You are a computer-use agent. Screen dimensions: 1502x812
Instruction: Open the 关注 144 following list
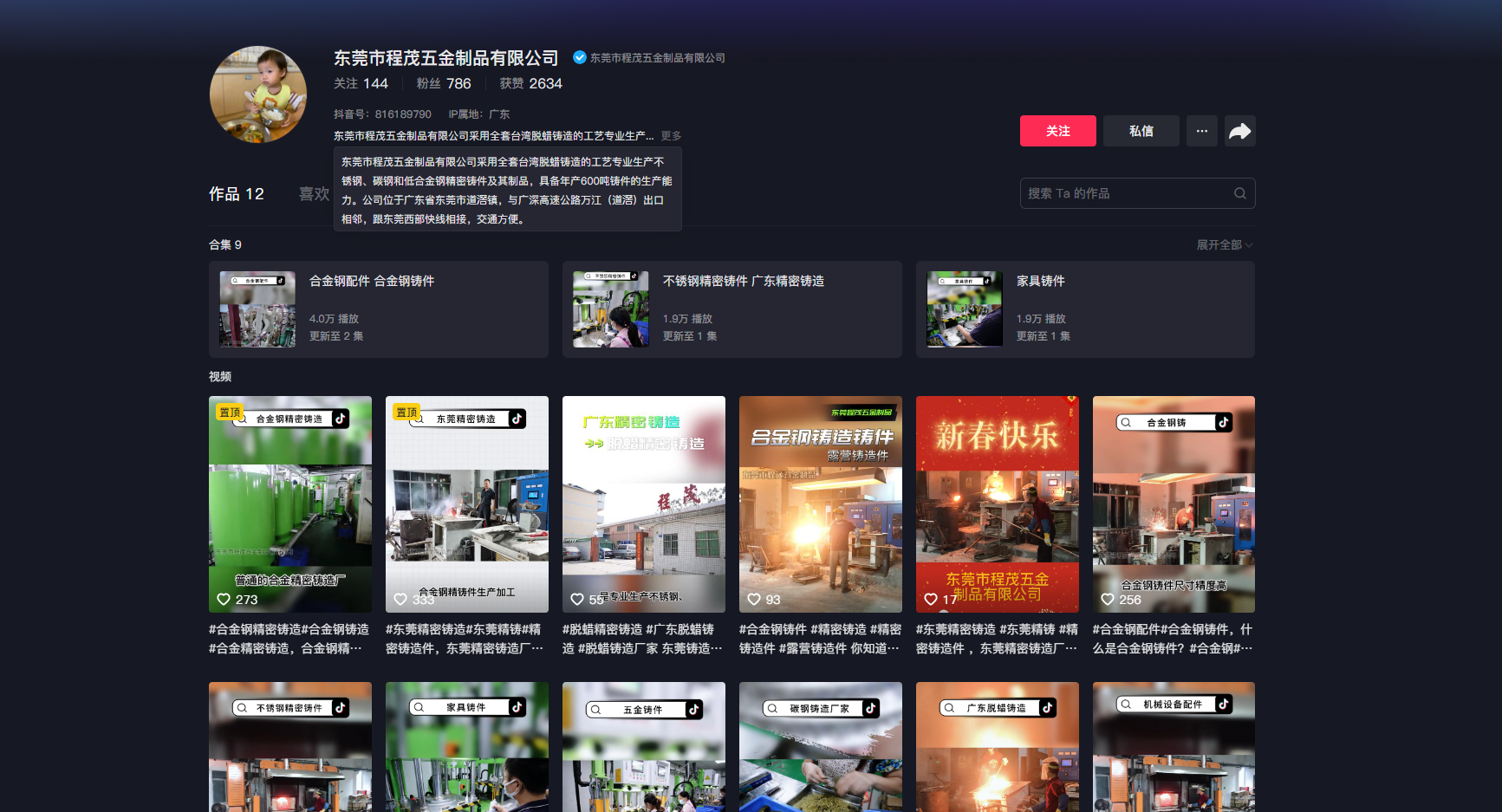pyautogui.click(x=361, y=84)
